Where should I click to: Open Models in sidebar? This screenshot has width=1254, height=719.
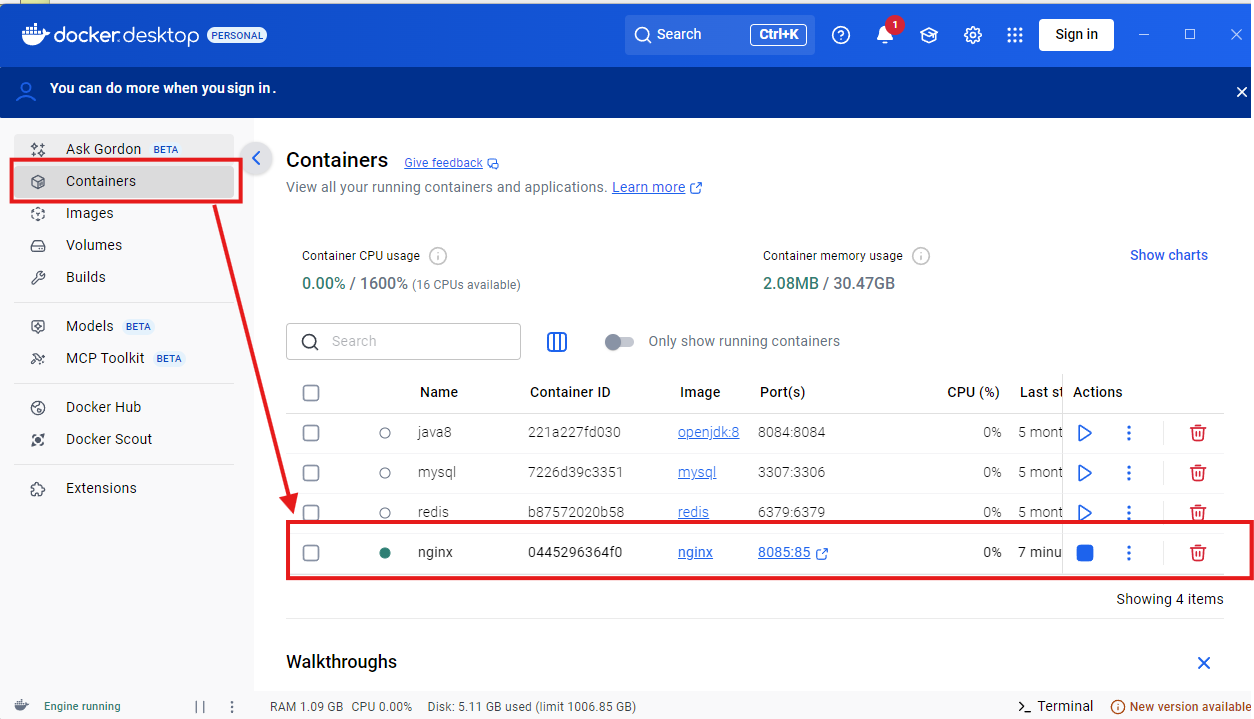pyautogui.click(x=124, y=326)
